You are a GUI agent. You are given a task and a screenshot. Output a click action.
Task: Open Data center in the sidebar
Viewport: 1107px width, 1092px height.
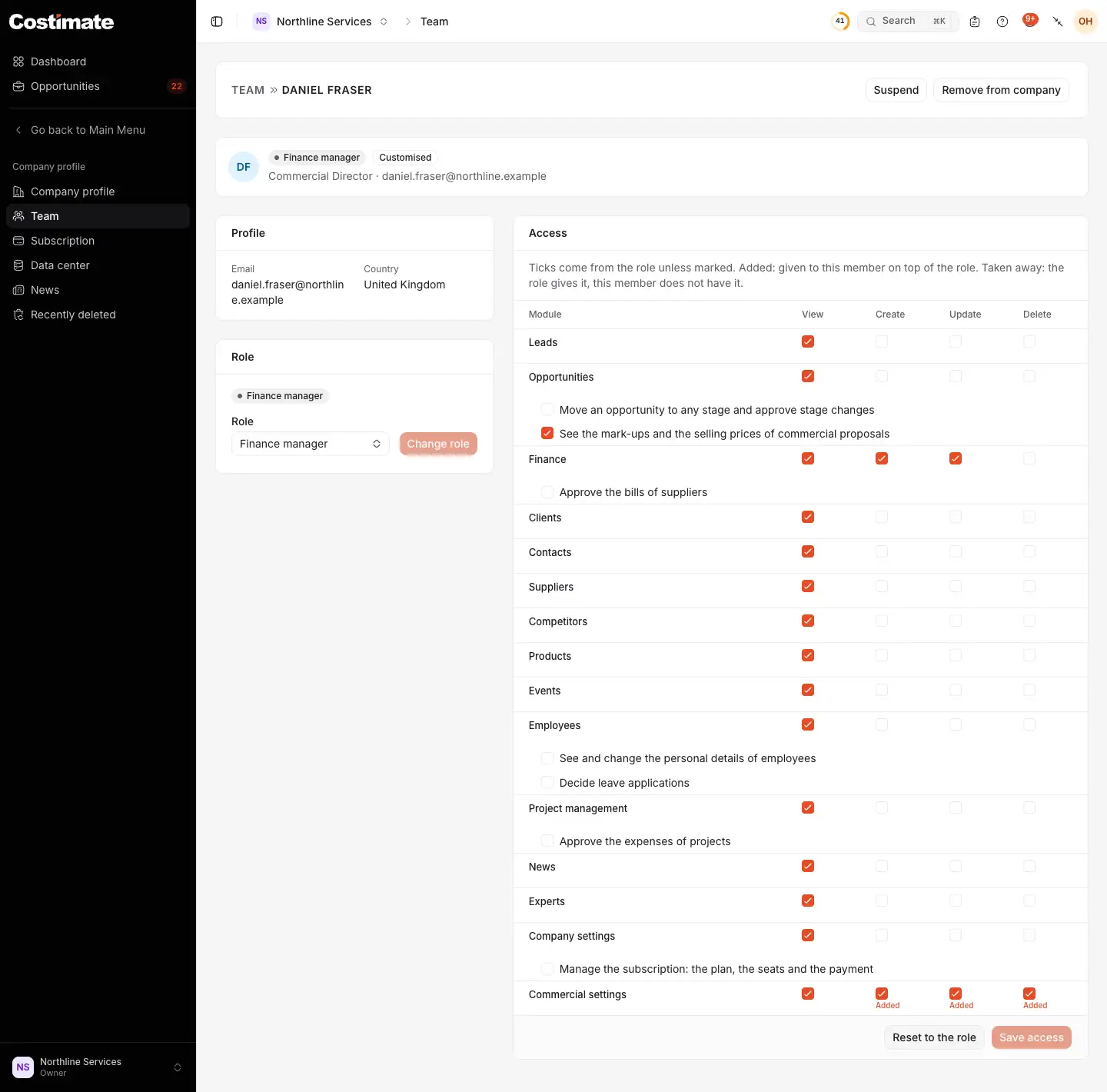coord(98,265)
